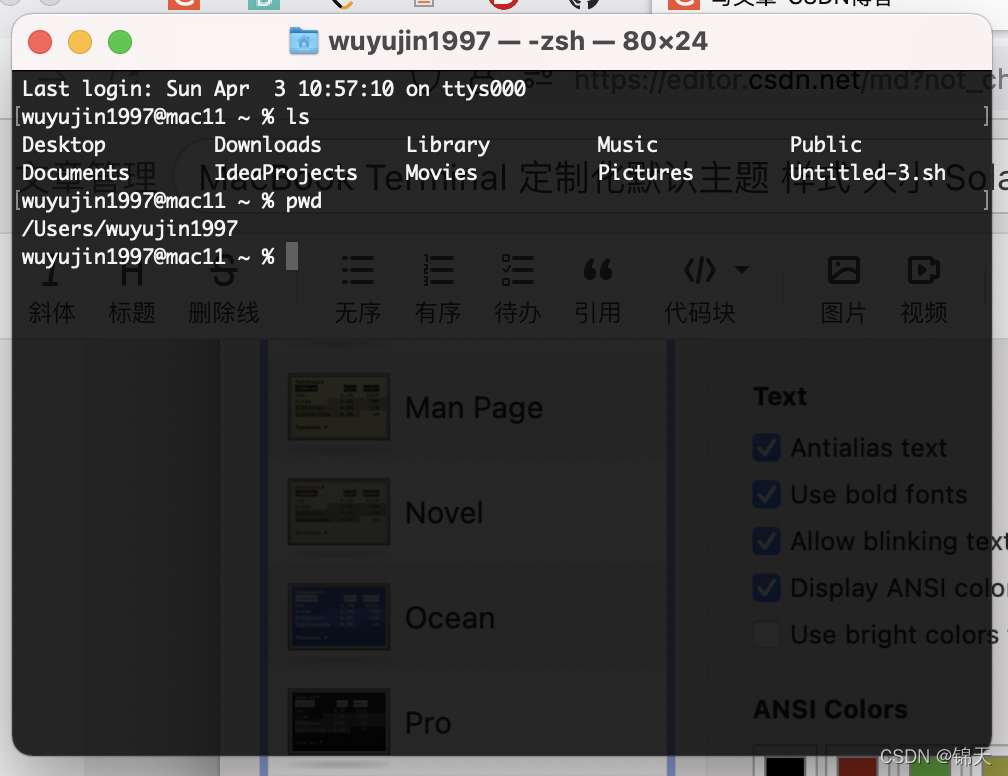
Task: Click the unordered list (无序) icon behind Terminal
Action: click(357, 270)
